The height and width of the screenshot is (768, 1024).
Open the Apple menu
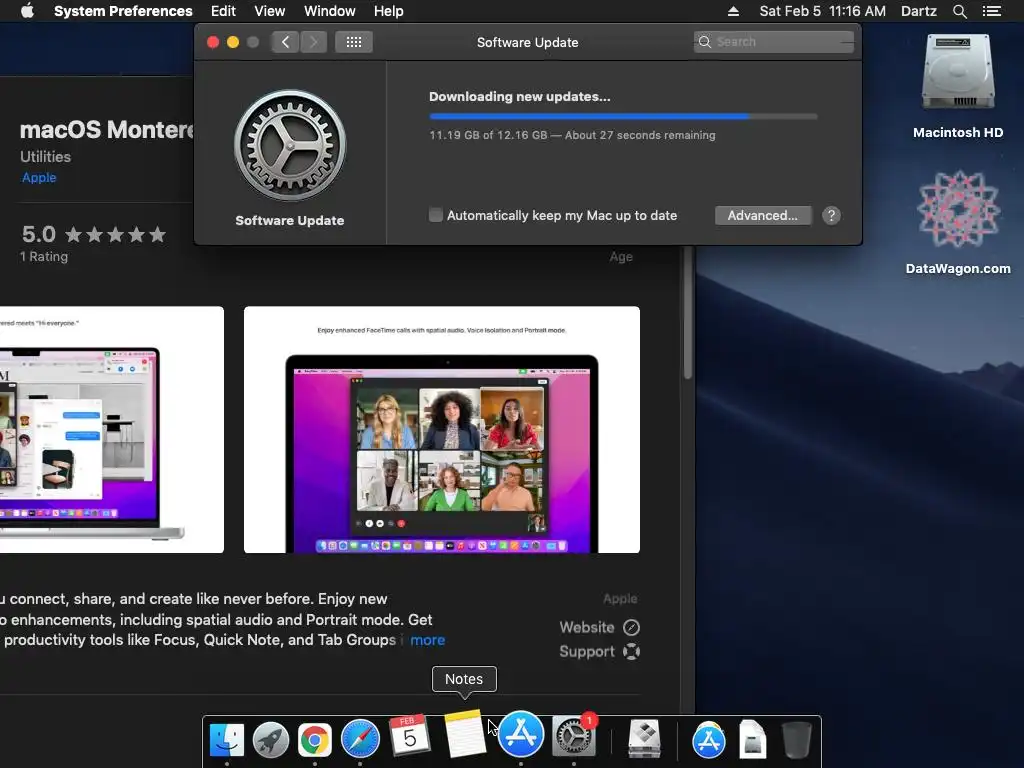click(x=27, y=11)
